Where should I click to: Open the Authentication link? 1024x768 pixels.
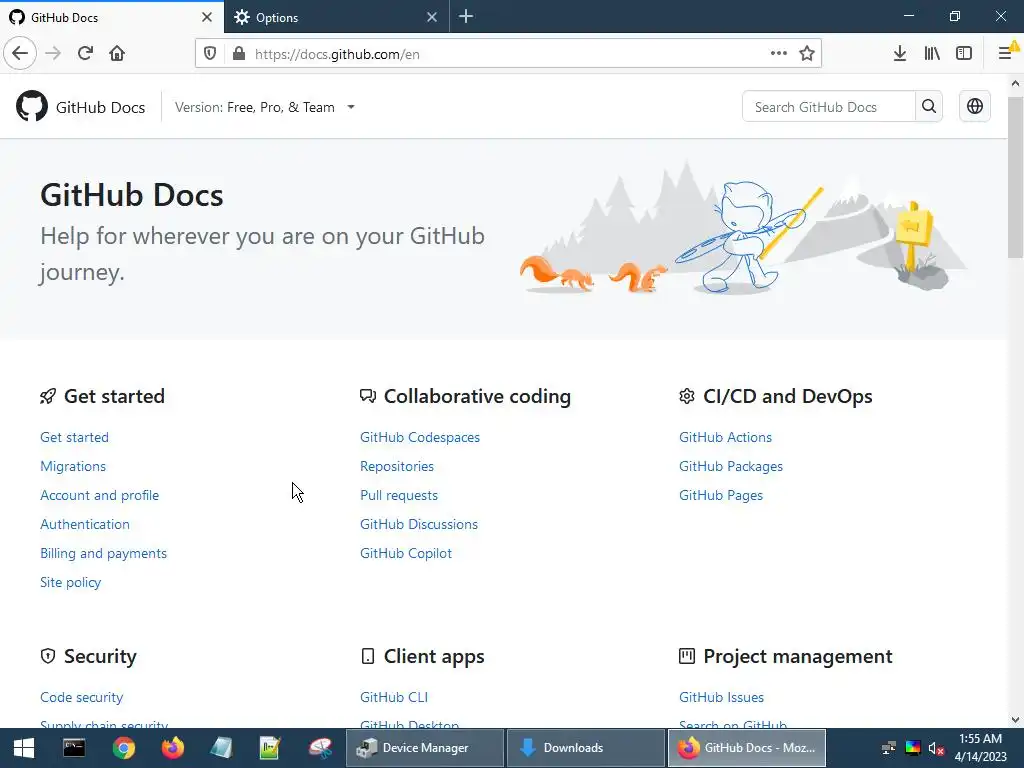pyautogui.click(x=85, y=524)
